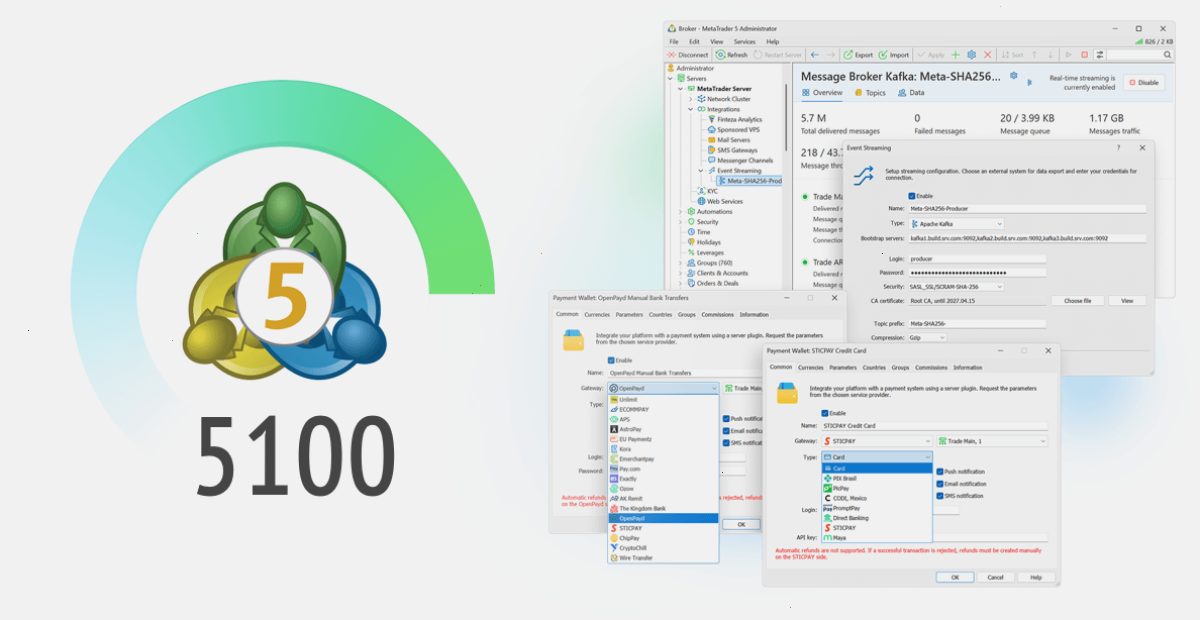1200x620 pixels.
Task: Click the Refresh toolbar button
Action: 731,55
